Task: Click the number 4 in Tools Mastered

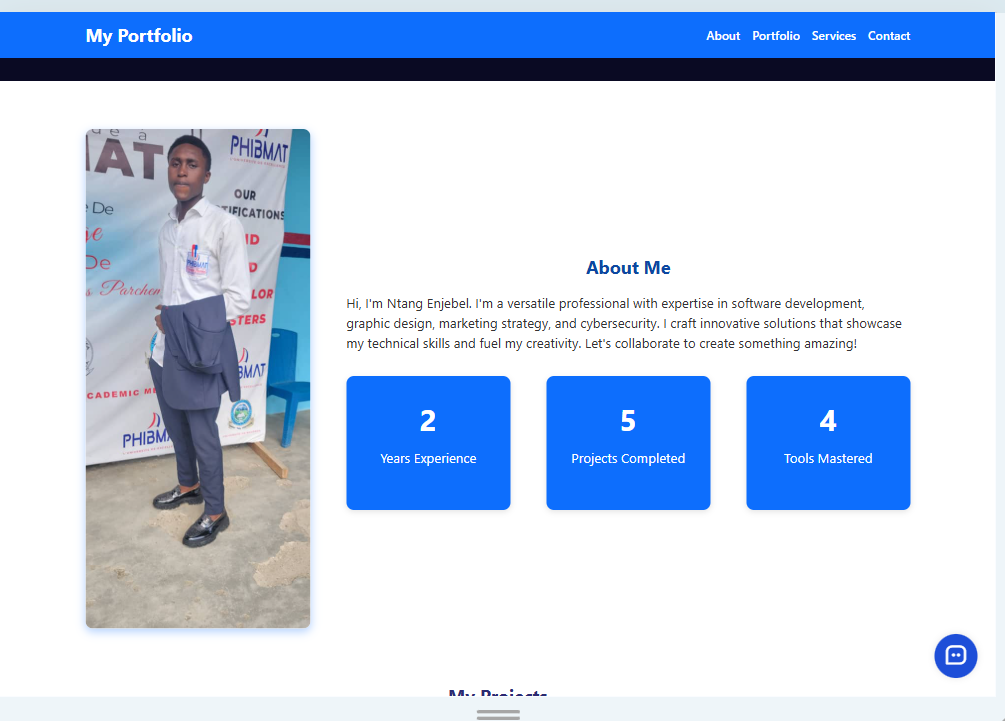Action: (x=828, y=421)
